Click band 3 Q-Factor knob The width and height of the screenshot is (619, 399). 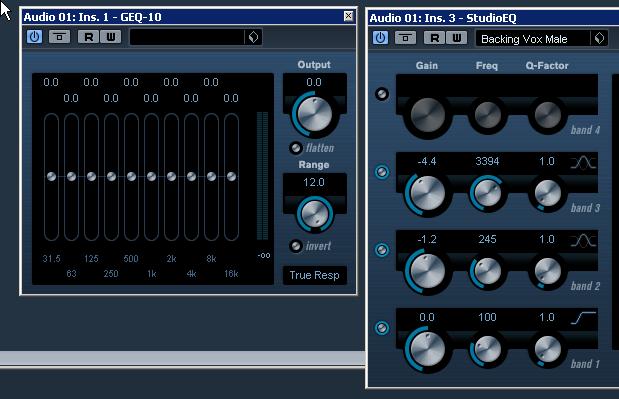[548, 193]
